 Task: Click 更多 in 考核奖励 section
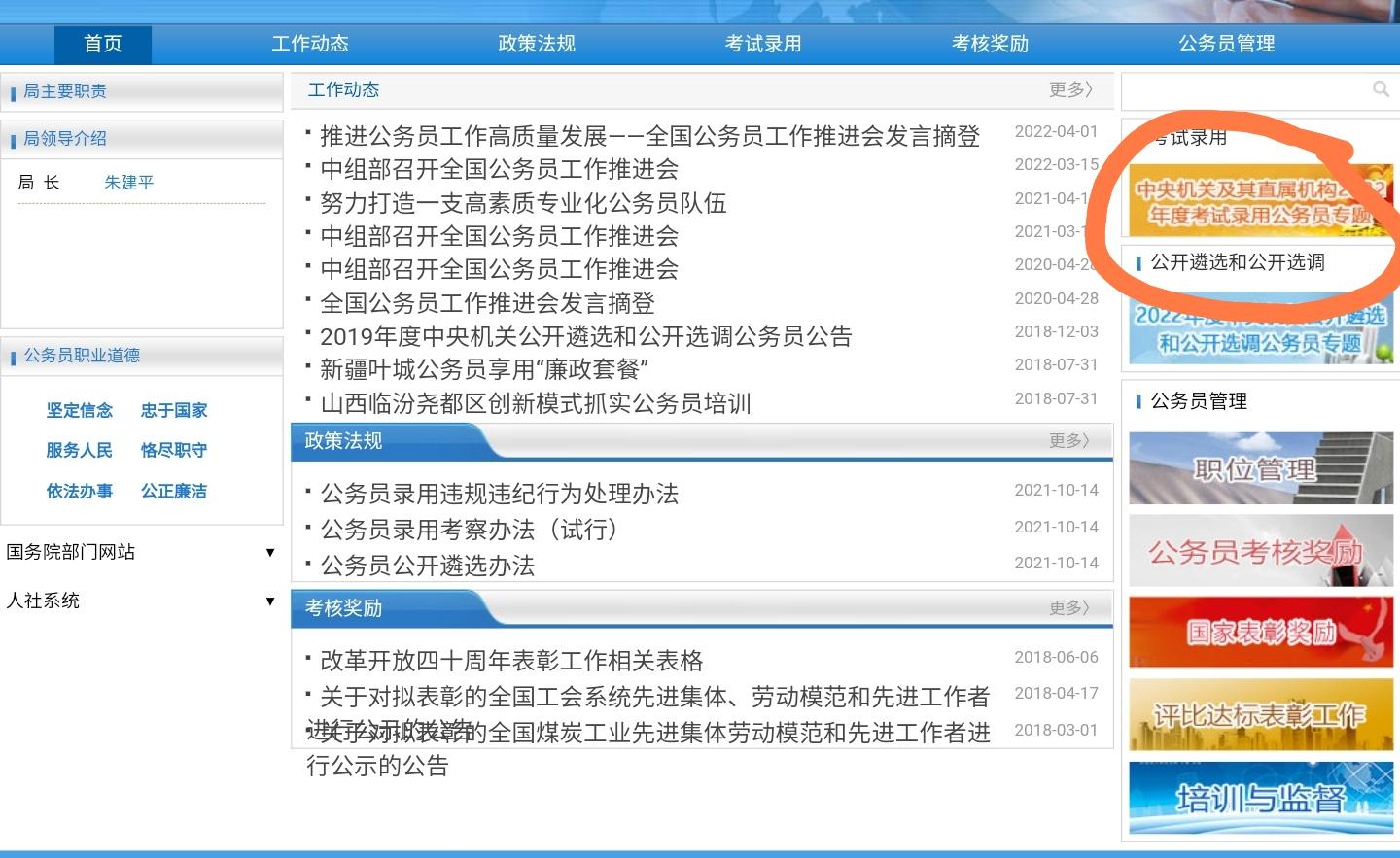1070,607
